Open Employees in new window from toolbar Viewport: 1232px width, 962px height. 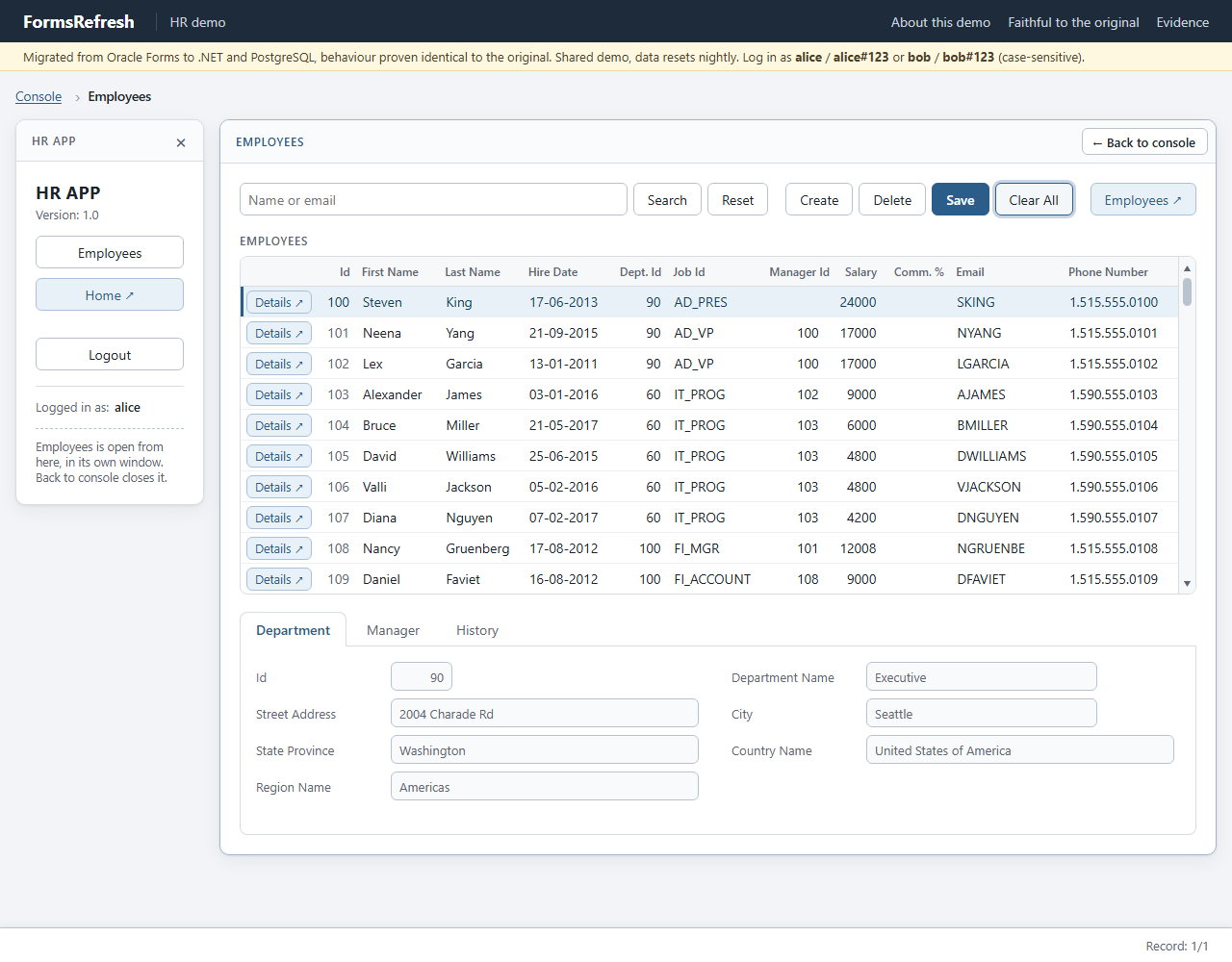pyautogui.click(x=1142, y=200)
